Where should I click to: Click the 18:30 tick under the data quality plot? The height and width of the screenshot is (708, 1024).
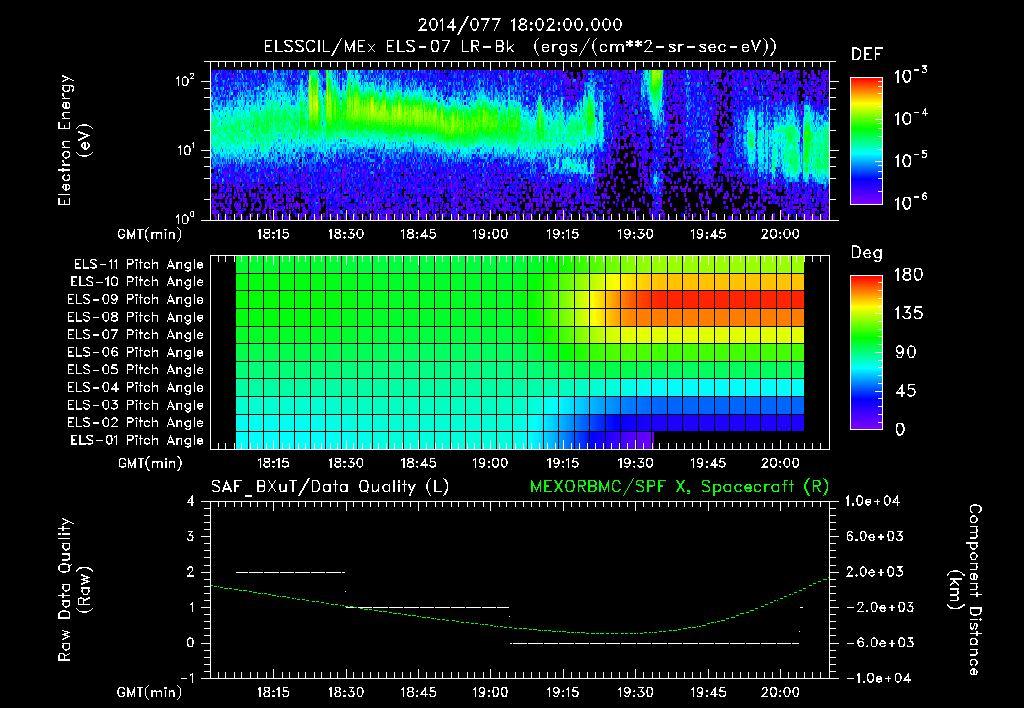pos(345,692)
